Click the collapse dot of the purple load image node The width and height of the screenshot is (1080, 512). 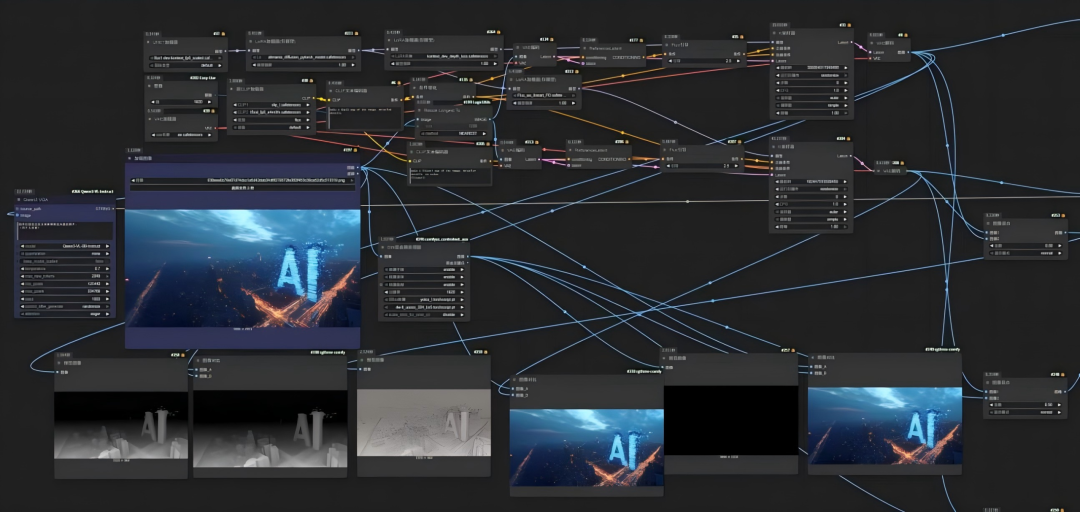(x=131, y=158)
